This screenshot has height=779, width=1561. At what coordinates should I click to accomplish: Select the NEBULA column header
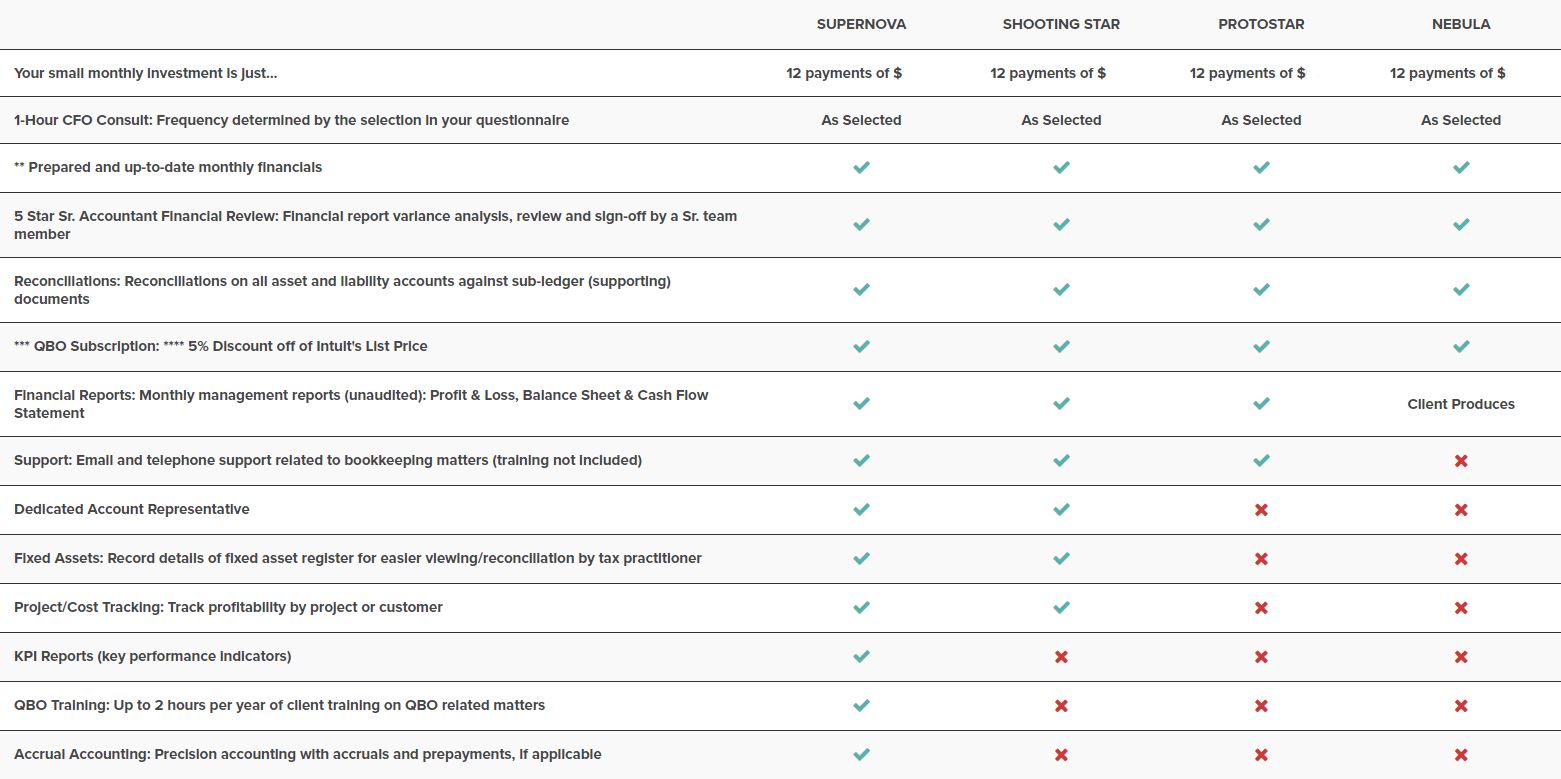coord(1461,24)
